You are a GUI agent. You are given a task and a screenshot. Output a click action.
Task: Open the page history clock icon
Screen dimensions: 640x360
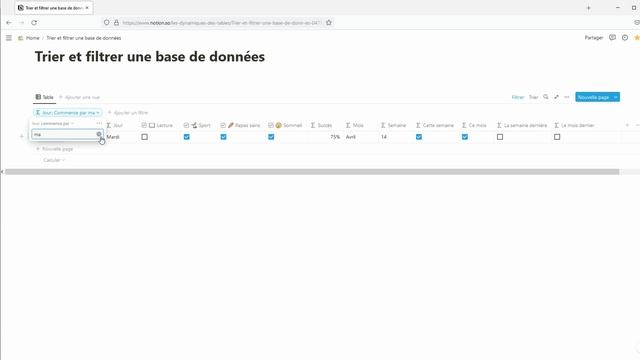tap(625, 38)
